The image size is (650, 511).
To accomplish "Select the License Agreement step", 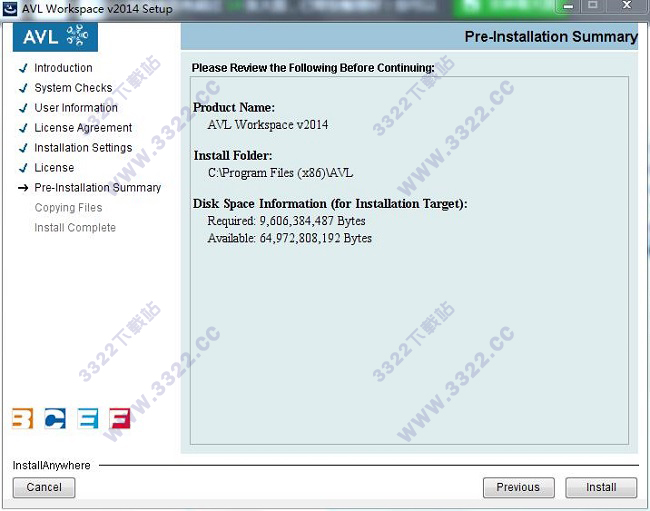I will click(x=83, y=128).
